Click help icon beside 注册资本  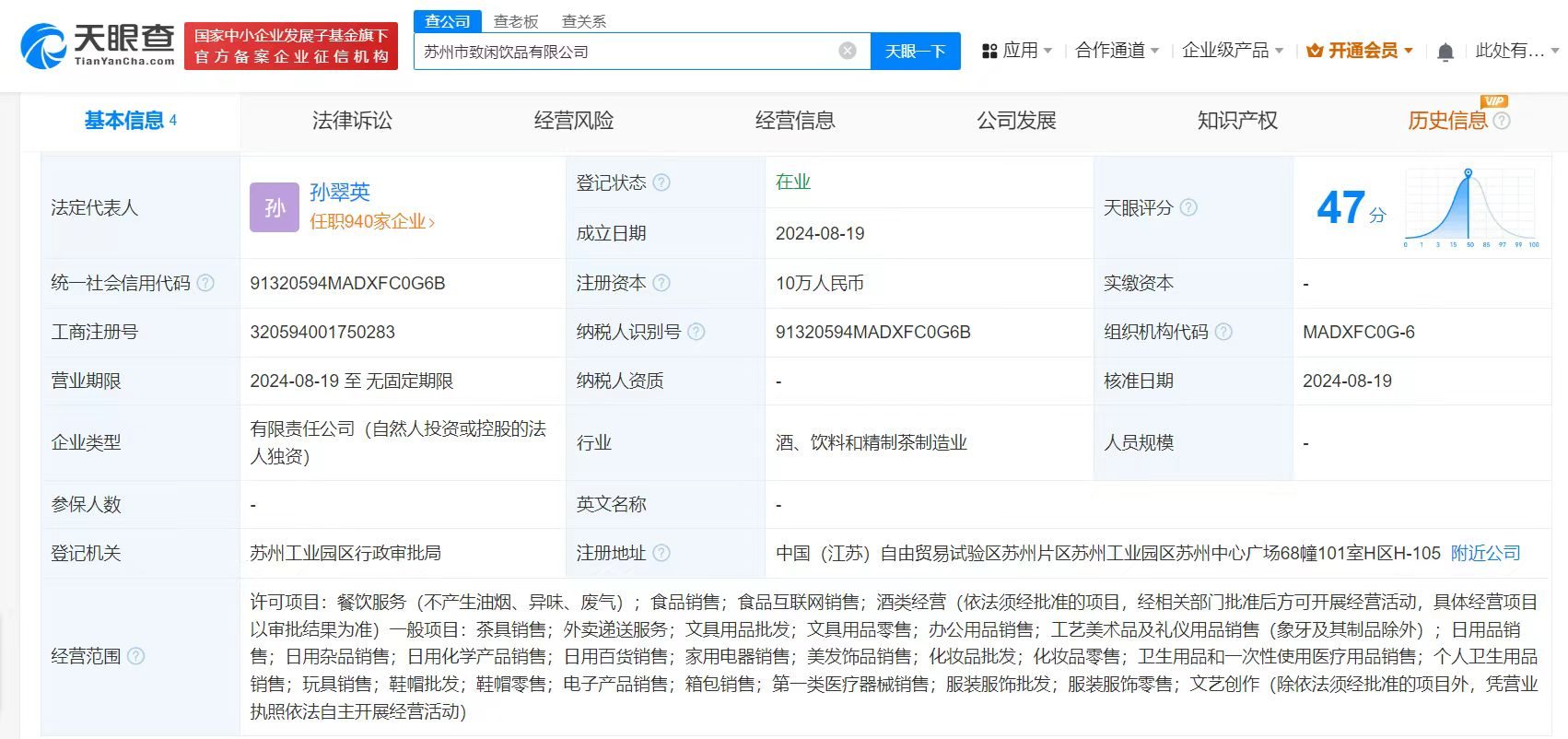(661, 283)
